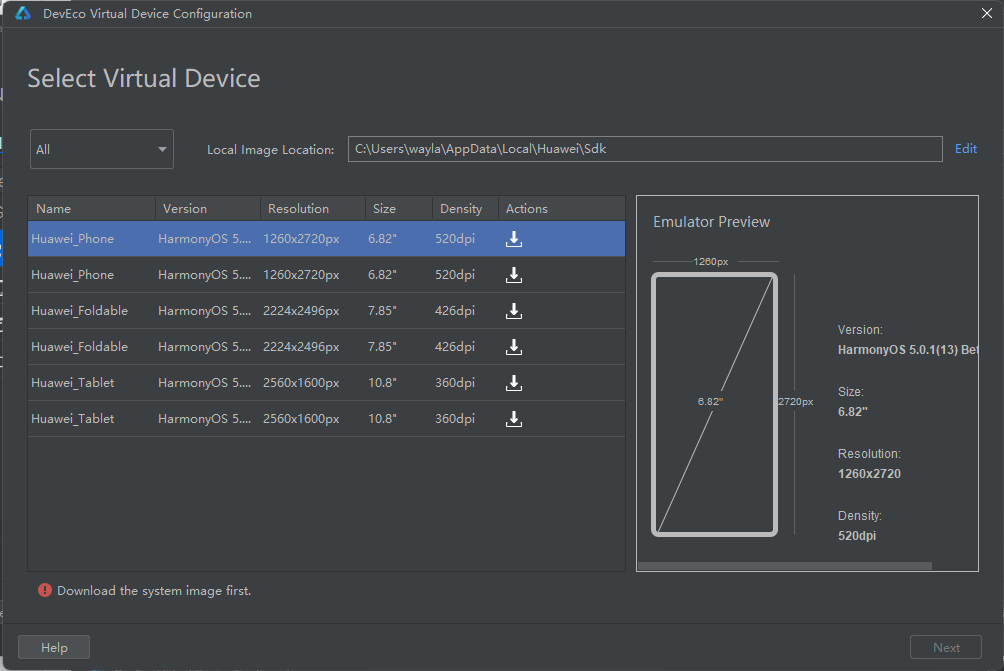Open the All device type dropdown
Image resolution: width=1004 pixels, height=671 pixels.
click(x=102, y=149)
